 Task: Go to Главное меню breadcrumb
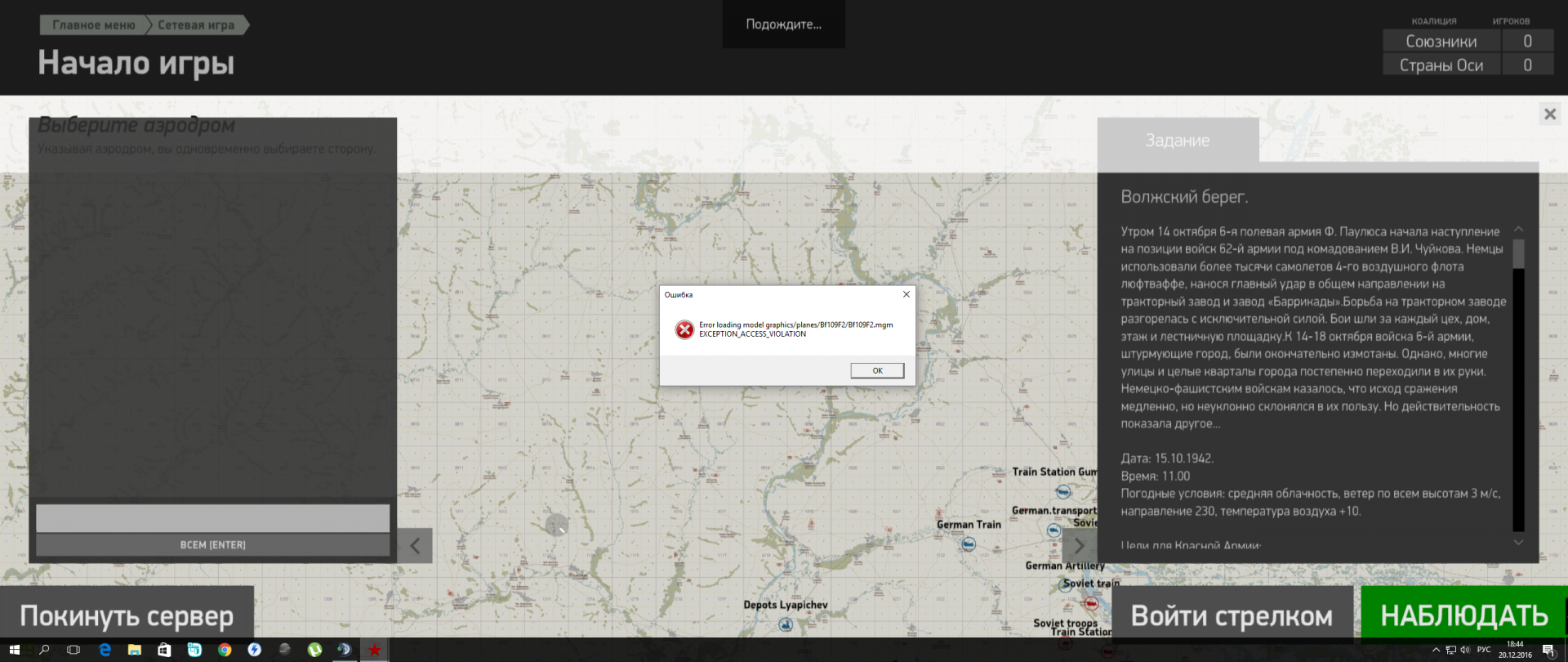(x=93, y=25)
